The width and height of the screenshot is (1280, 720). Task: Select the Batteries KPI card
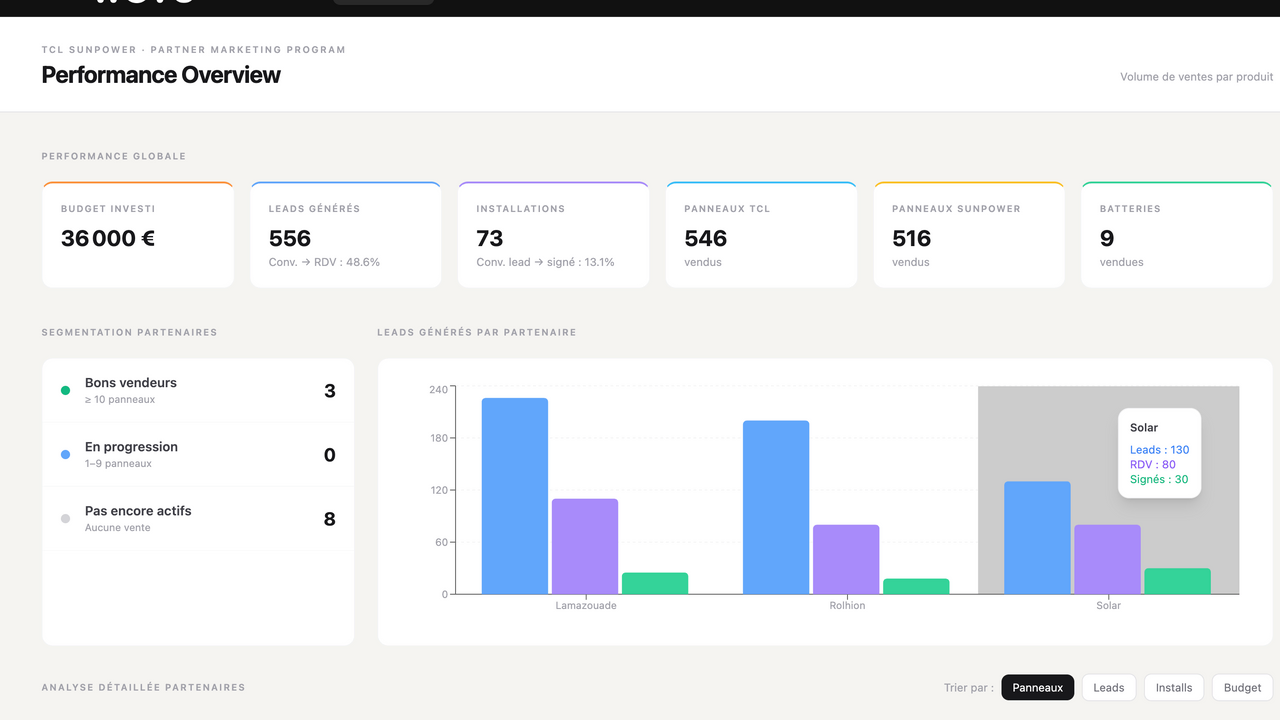click(x=1177, y=235)
